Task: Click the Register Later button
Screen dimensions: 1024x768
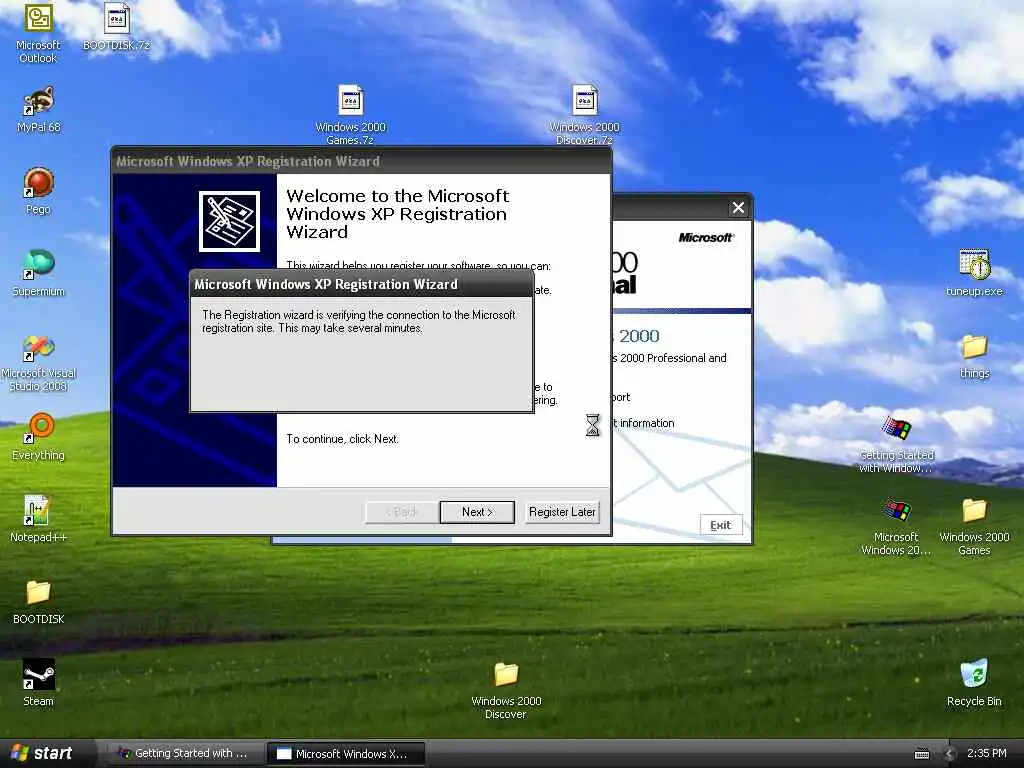Action: pos(562,512)
